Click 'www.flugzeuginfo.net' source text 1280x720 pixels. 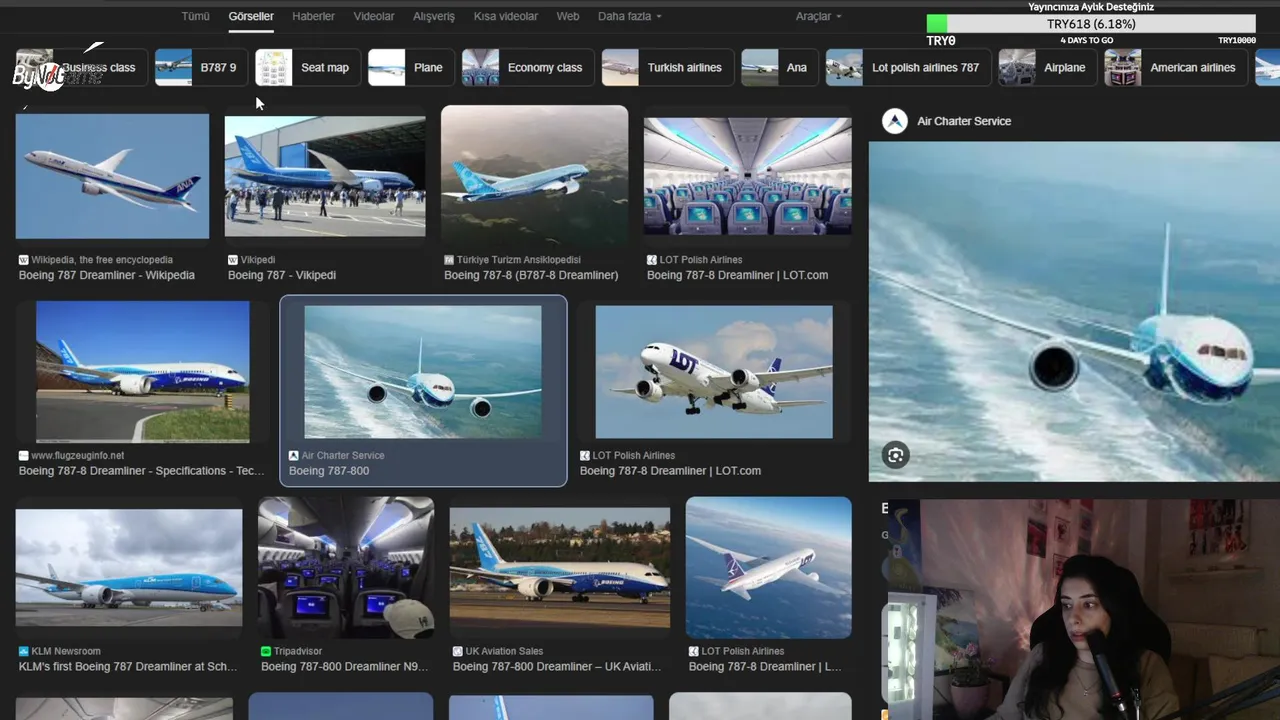point(78,456)
